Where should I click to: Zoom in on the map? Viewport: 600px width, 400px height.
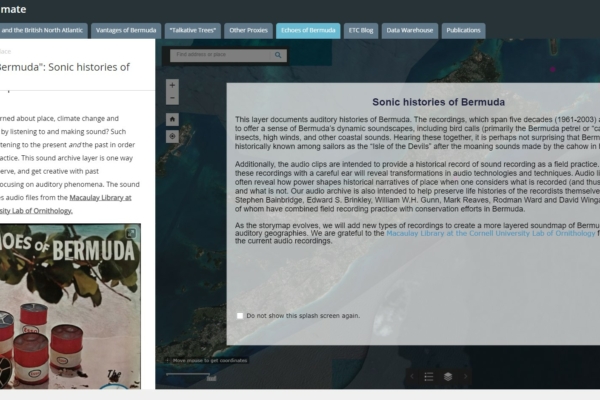(172, 85)
